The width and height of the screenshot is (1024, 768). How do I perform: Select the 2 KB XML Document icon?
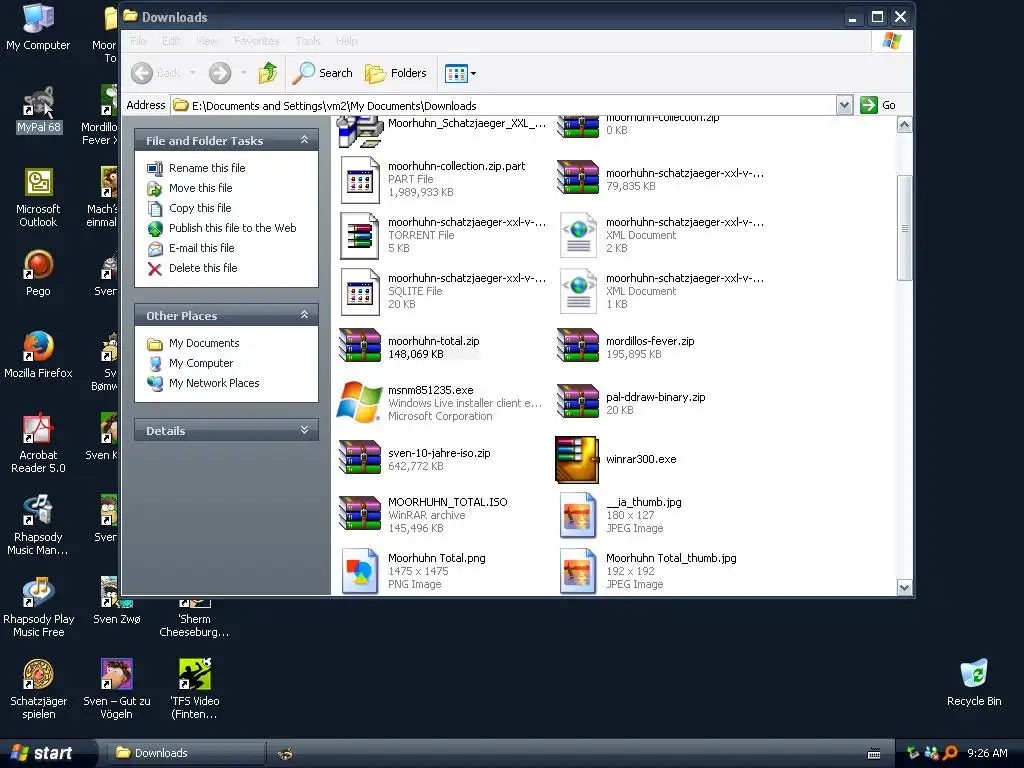coord(579,236)
